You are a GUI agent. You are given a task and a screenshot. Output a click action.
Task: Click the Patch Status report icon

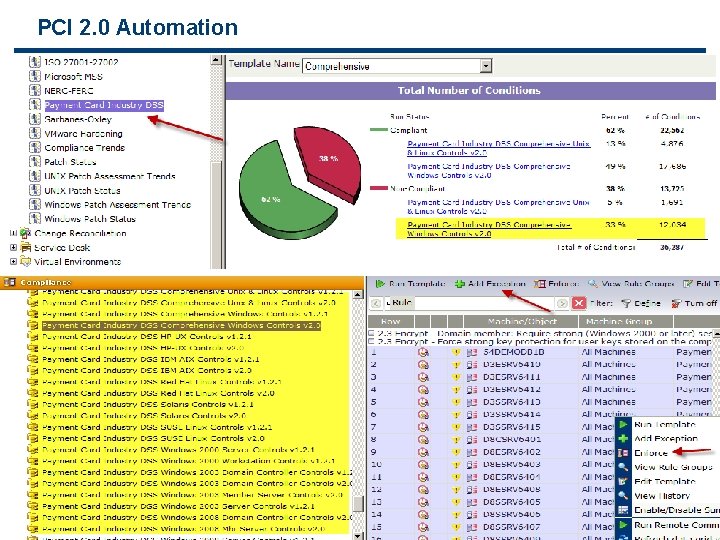35,161
